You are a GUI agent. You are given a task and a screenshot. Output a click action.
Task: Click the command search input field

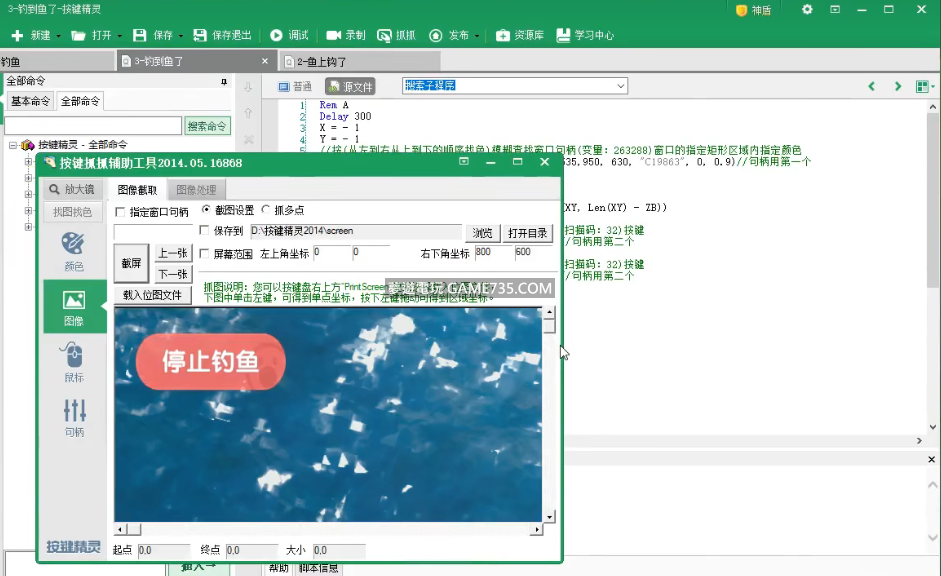93,126
